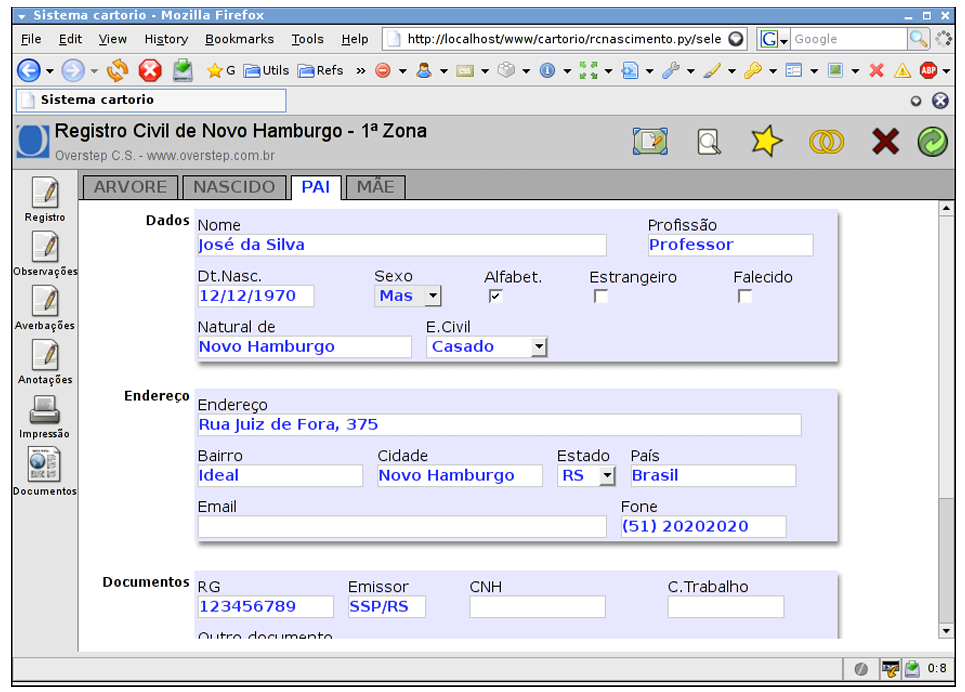The height and width of the screenshot is (692, 965).
Task: Check the Falecido checkbox
Action: 745,296
